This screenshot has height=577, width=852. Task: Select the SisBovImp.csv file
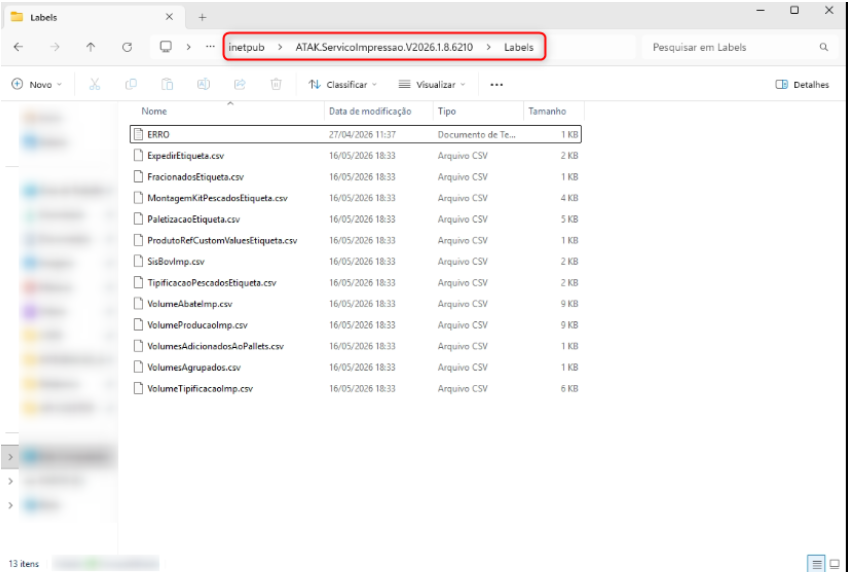coord(355,261)
